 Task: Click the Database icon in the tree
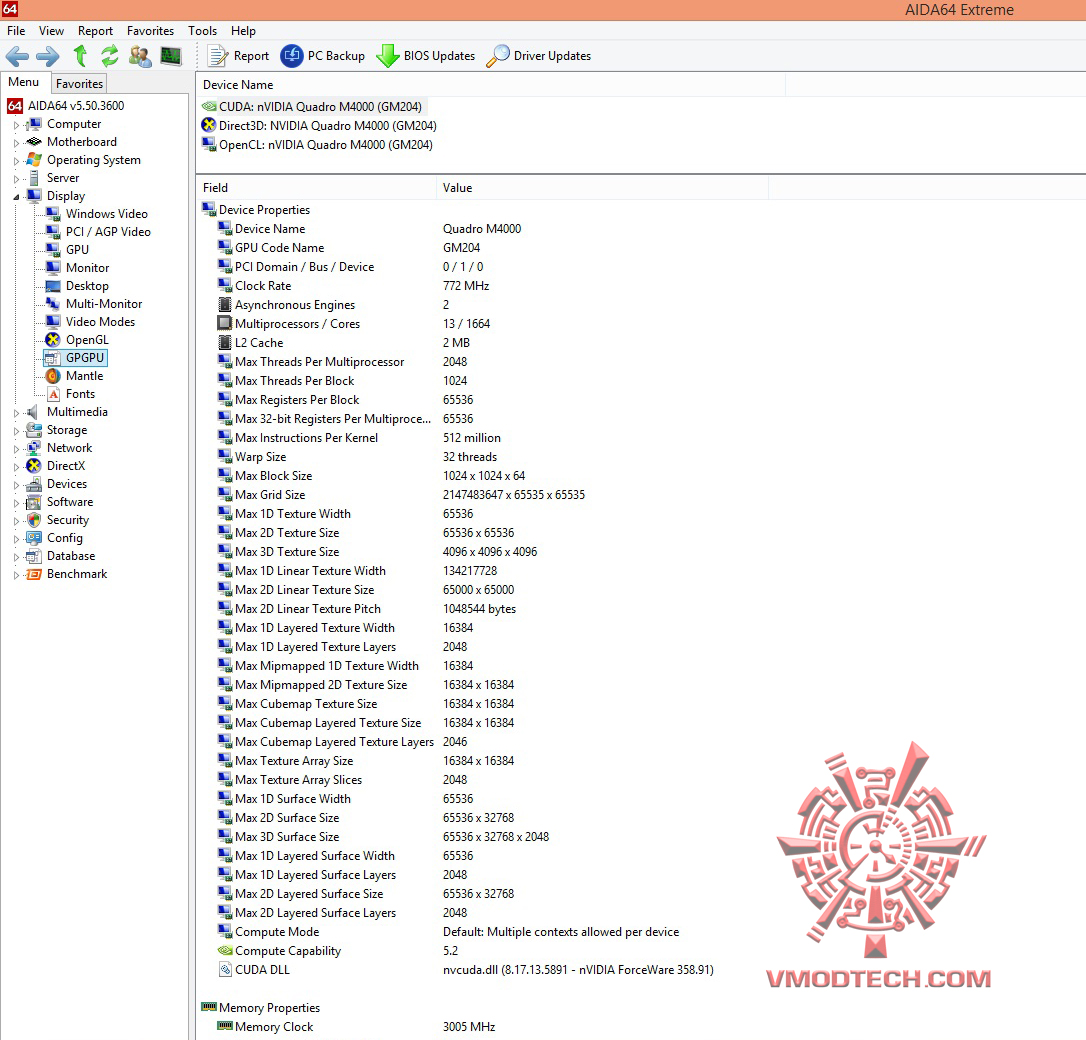(x=33, y=556)
